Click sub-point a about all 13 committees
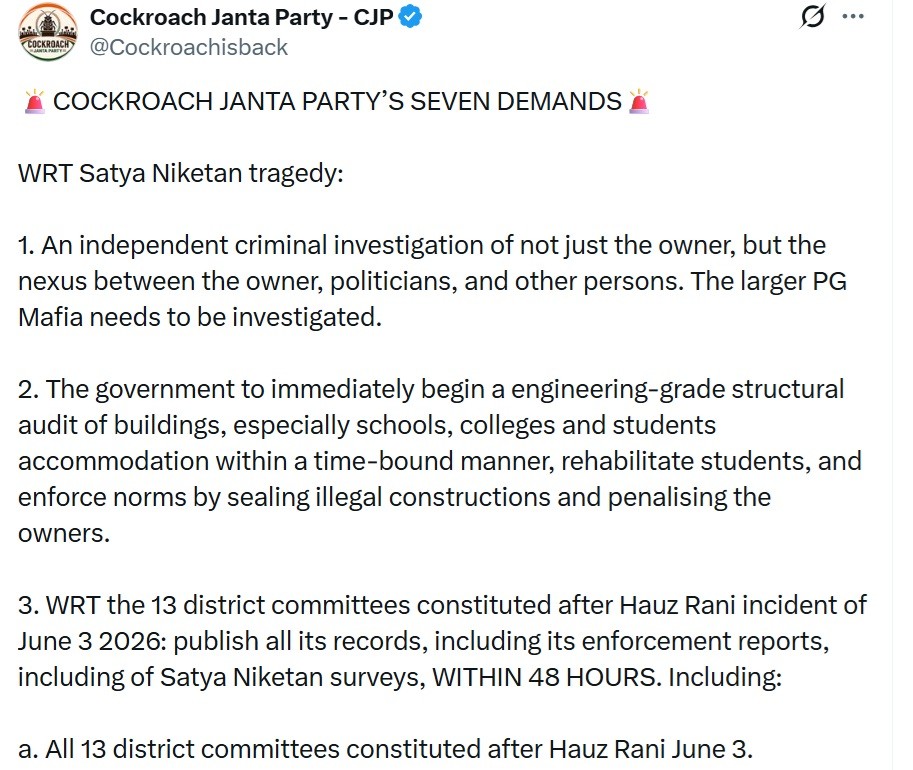The width and height of the screenshot is (913, 770). coord(385,749)
